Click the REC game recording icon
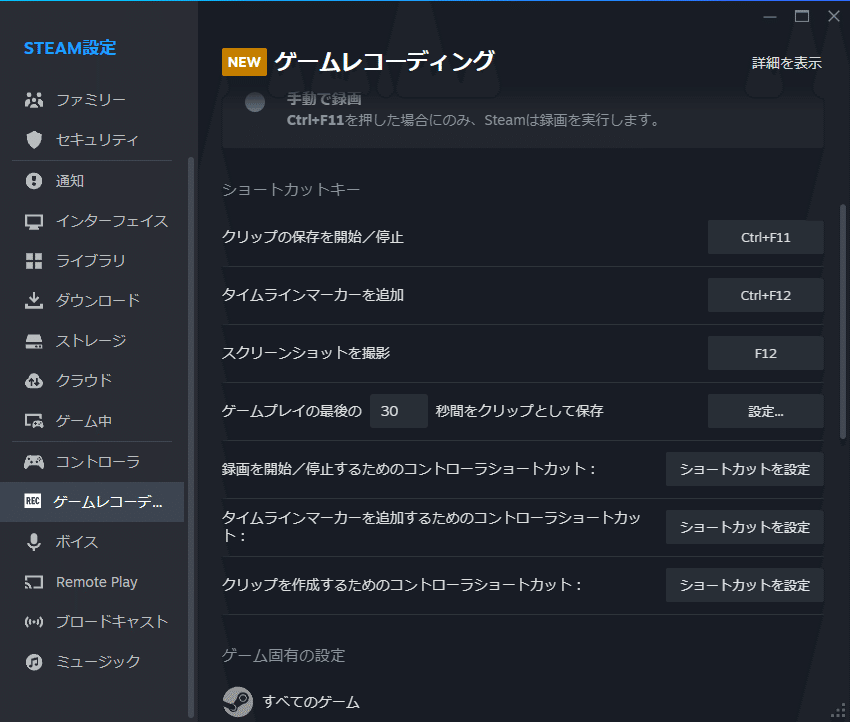The width and height of the screenshot is (850, 722). coord(33,501)
